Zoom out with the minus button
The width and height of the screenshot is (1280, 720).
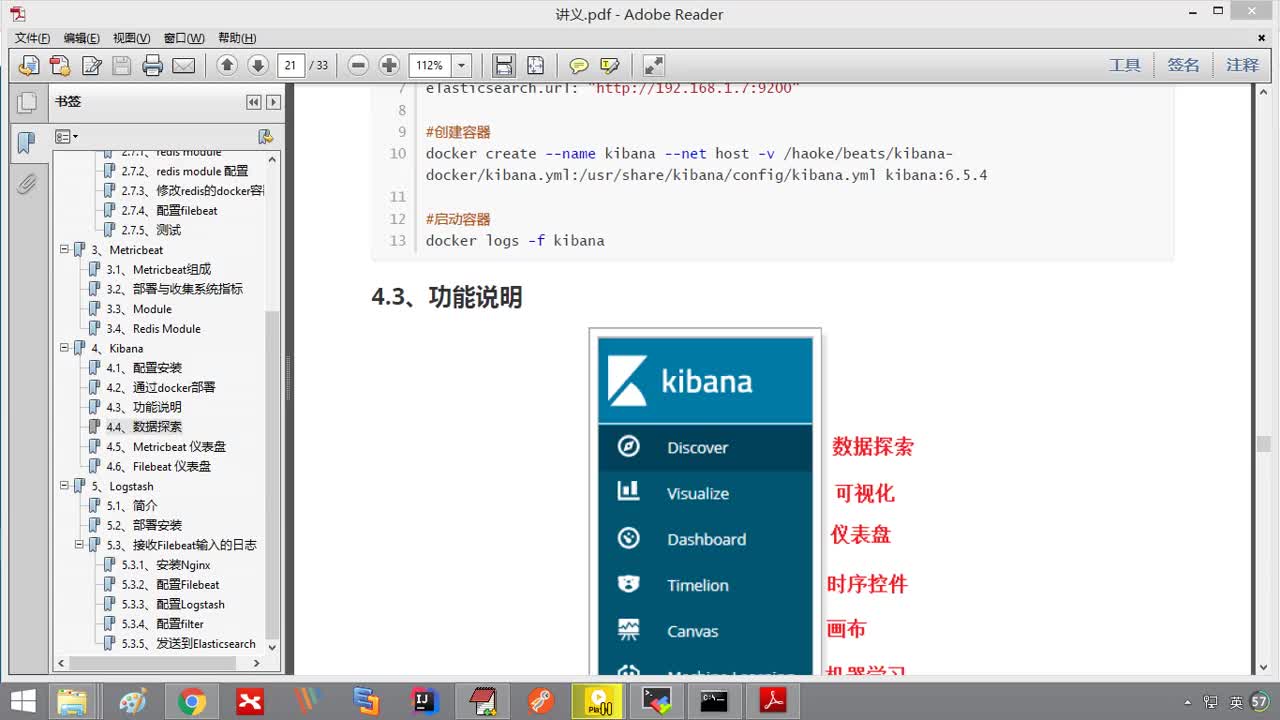click(358, 65)
